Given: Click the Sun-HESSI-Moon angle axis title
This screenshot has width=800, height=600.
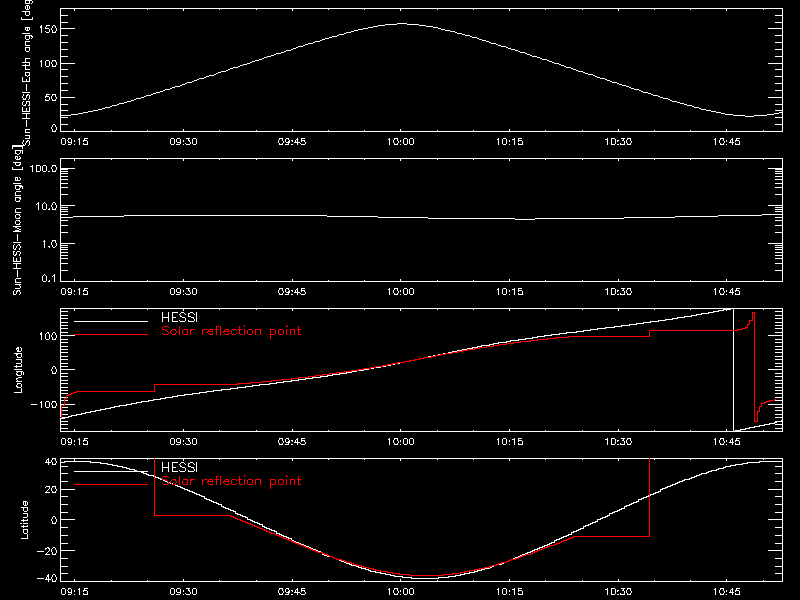Looking at the screenshot, I should tap(17, 220).
